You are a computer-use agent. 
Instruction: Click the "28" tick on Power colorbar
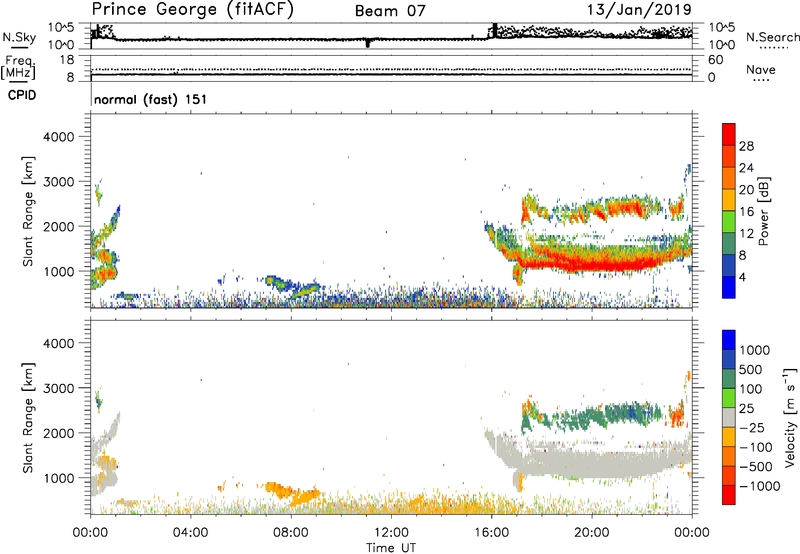(x=746, y=146)
